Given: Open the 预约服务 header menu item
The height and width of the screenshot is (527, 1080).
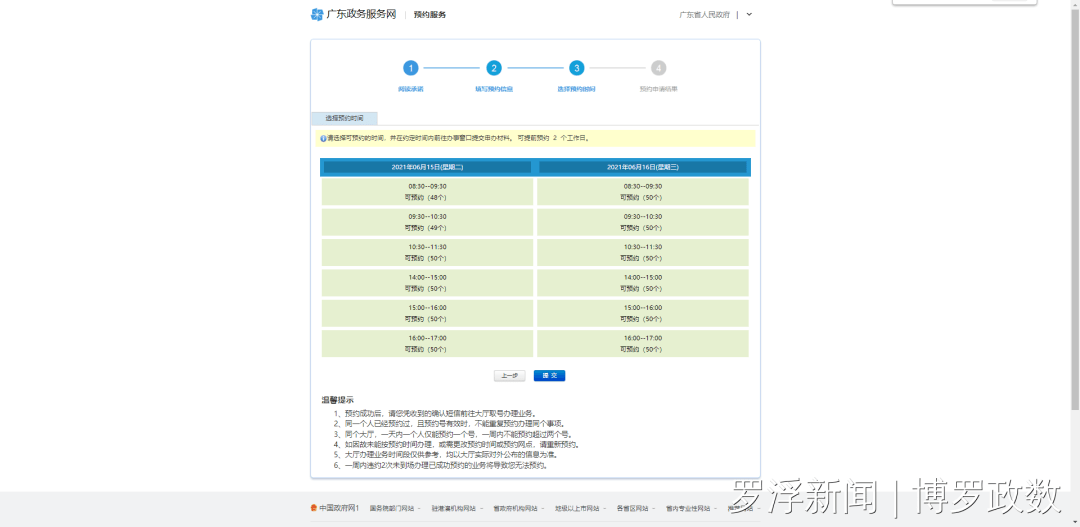Looking at the screenshot, I should (x=430, y=14).
